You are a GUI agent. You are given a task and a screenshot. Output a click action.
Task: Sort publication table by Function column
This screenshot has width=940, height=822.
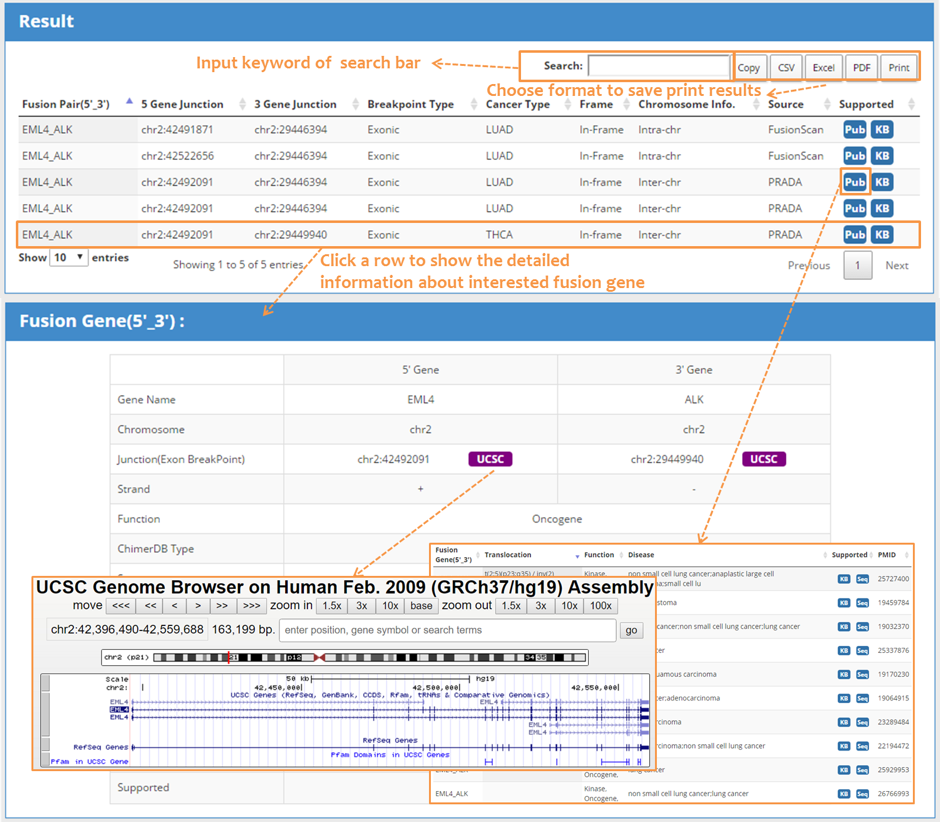[x=602, y=555]
